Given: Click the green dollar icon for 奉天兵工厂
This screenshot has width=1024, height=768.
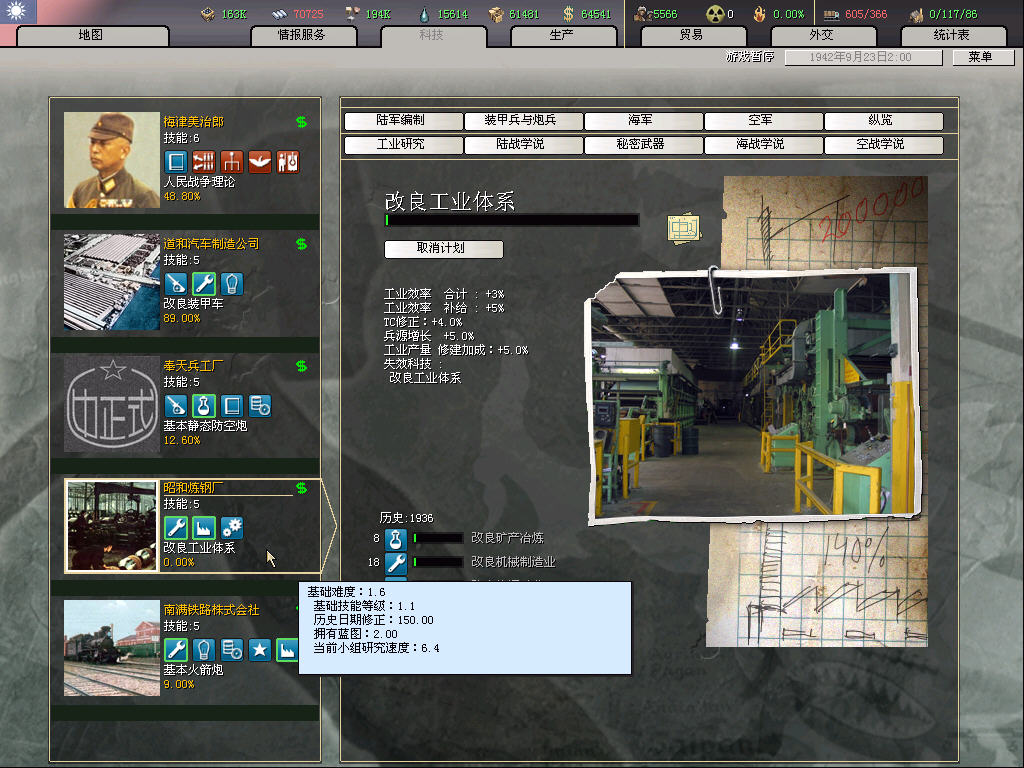Looking at the screenshot, I should [x=301, y=366].
